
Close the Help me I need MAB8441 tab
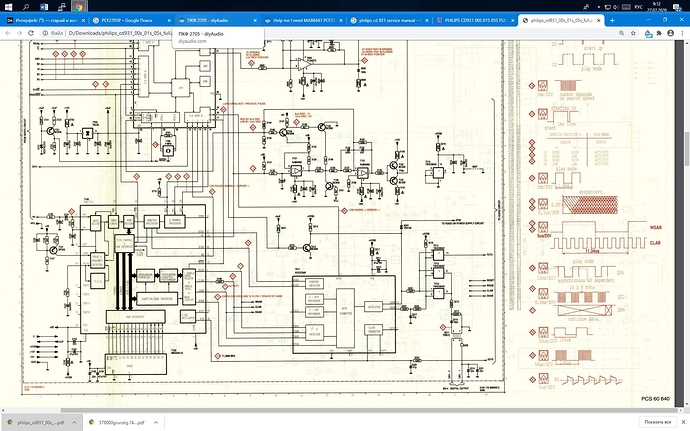click(x=341, y=20)
